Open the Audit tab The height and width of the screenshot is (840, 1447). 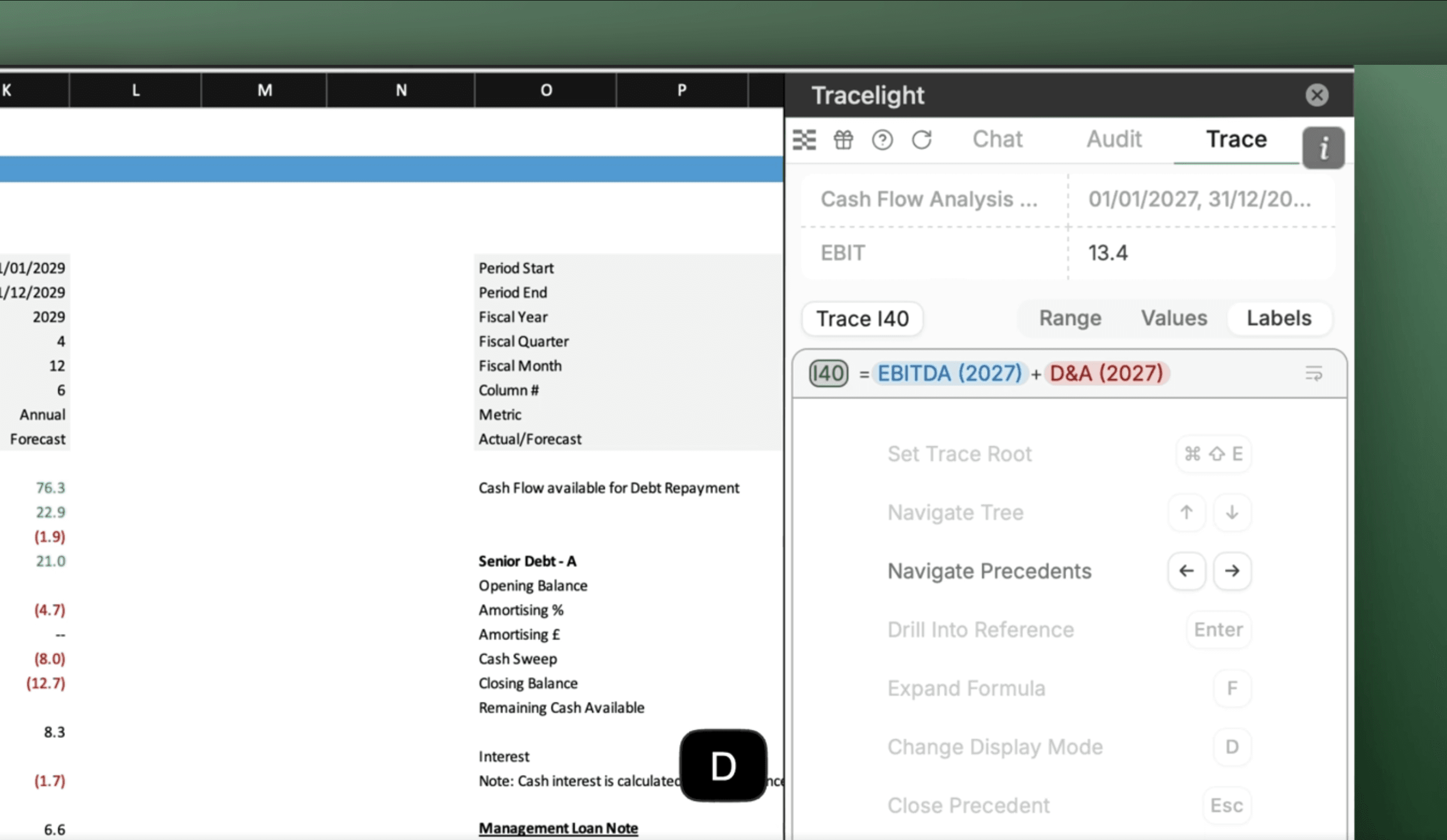[x=1114, y=139]
